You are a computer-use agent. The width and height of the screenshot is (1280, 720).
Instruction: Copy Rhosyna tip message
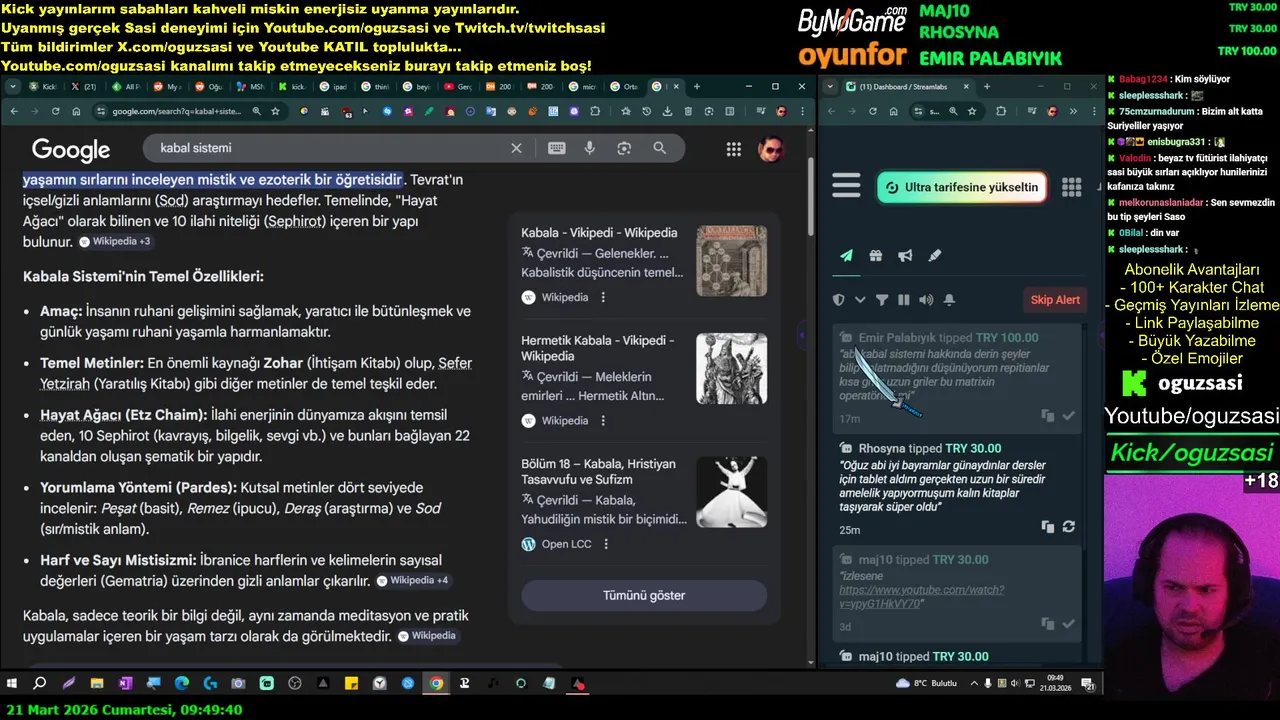tap(1048, 527)
